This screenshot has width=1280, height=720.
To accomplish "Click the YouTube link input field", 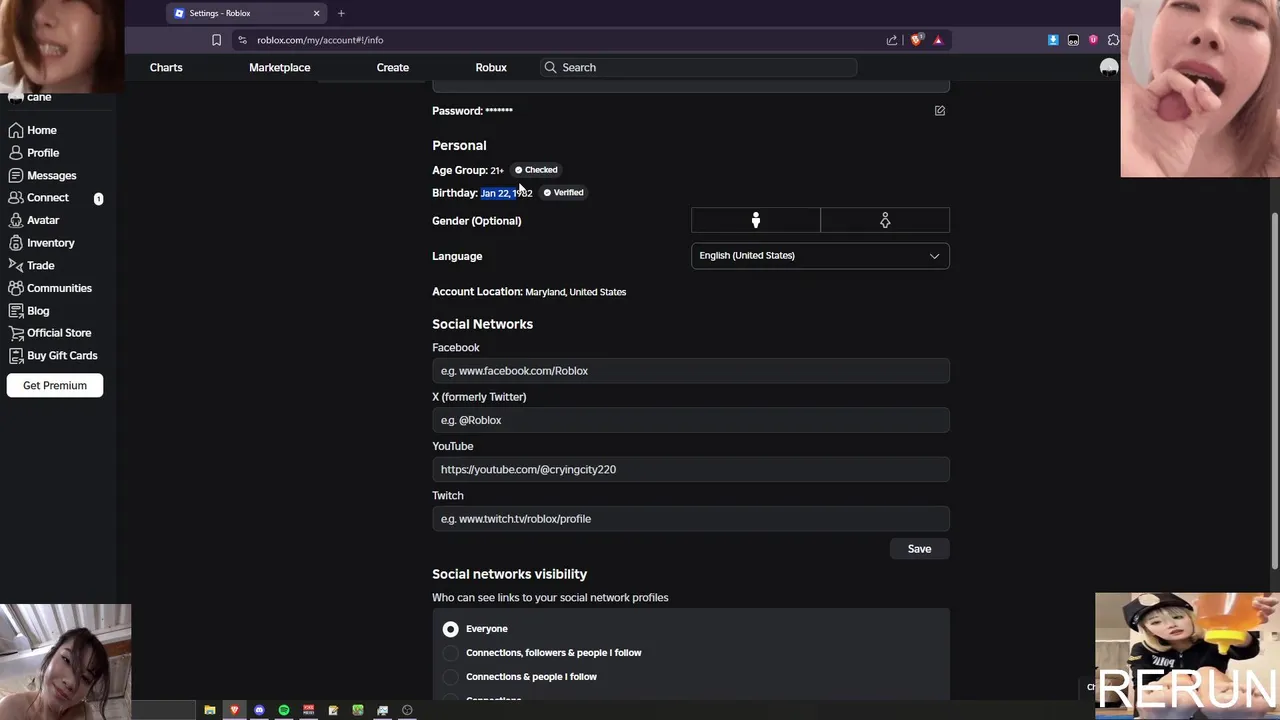I will [691, 469].
